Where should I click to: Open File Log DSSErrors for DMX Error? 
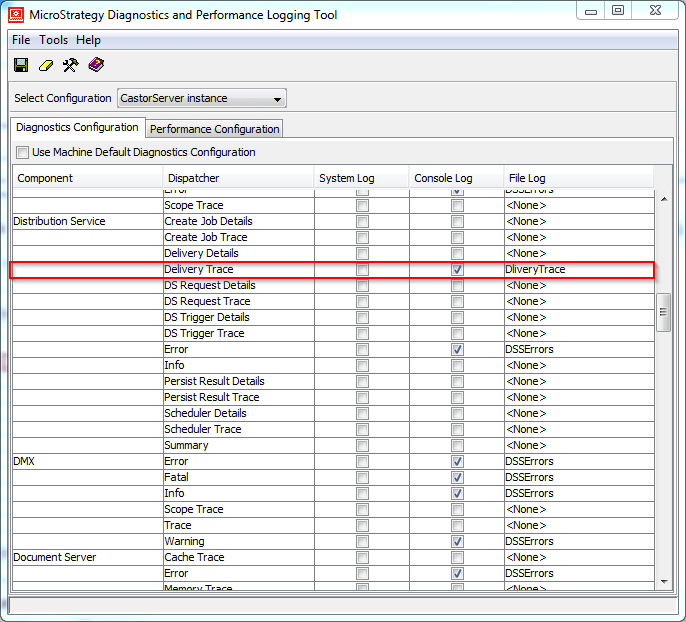click(x=579, y=461)
